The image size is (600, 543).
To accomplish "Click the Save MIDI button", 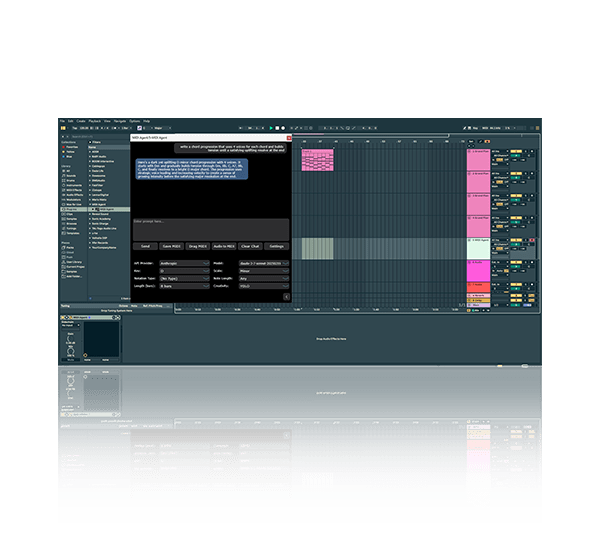I will 171,245.
